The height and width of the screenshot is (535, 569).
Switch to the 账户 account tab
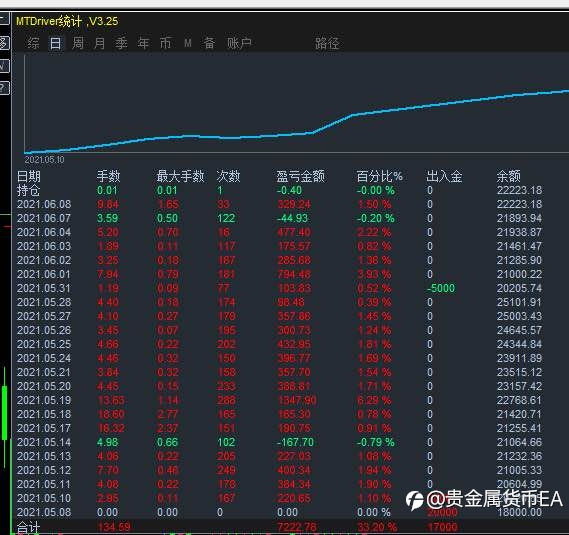pos(239,44)
